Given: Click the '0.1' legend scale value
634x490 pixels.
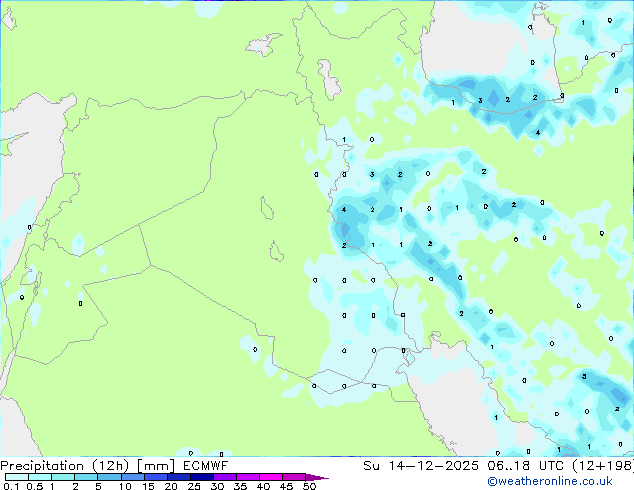Looking at the screenshot, I should (11, 486).
